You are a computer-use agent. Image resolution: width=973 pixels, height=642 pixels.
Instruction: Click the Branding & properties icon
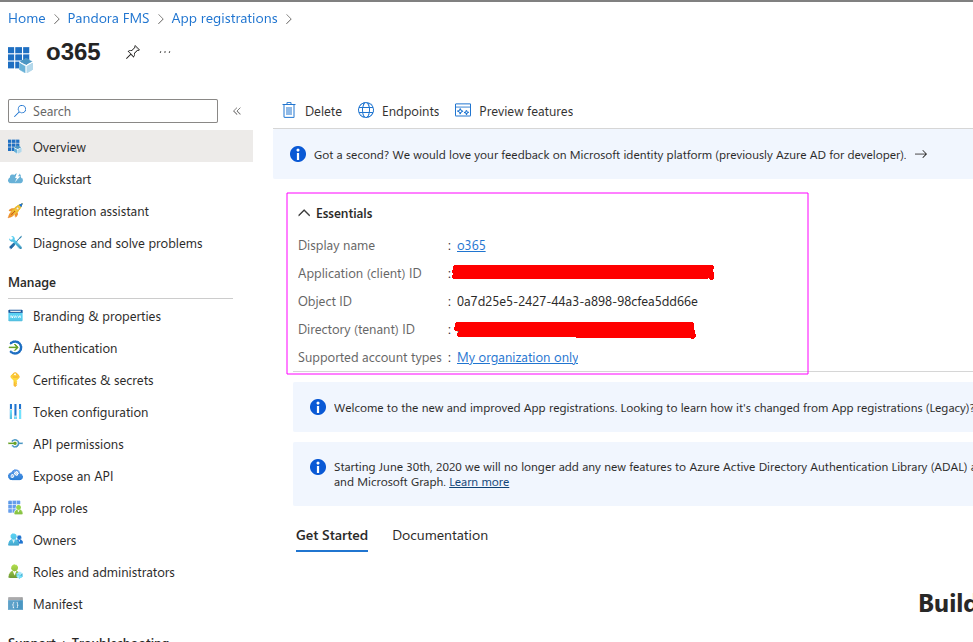(15, 316)
